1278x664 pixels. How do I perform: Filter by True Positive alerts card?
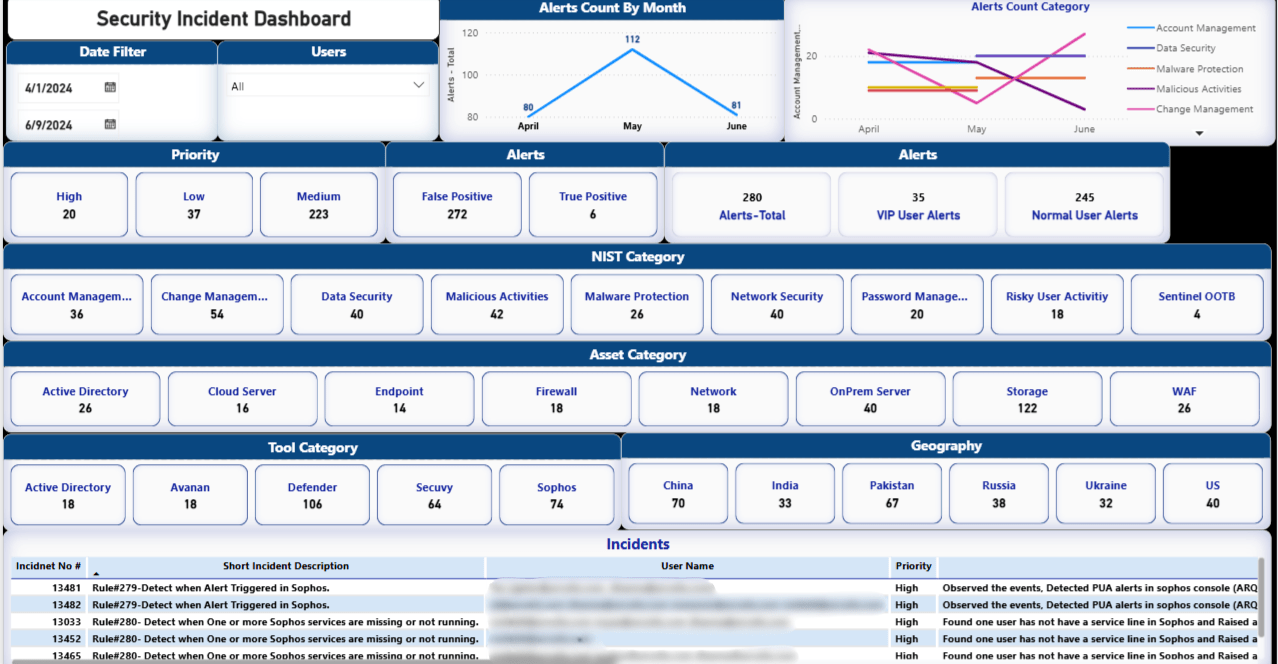pos(592,205)
